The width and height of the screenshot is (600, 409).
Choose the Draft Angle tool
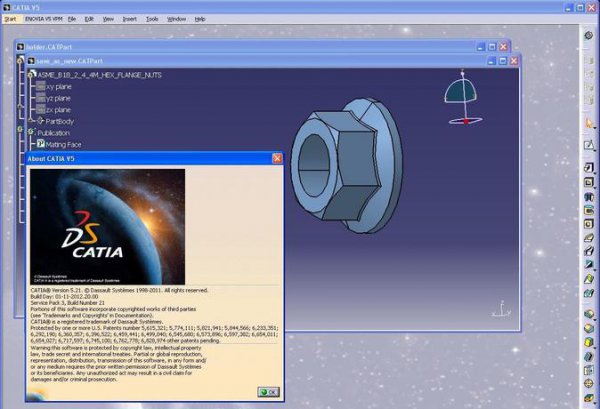589,342
